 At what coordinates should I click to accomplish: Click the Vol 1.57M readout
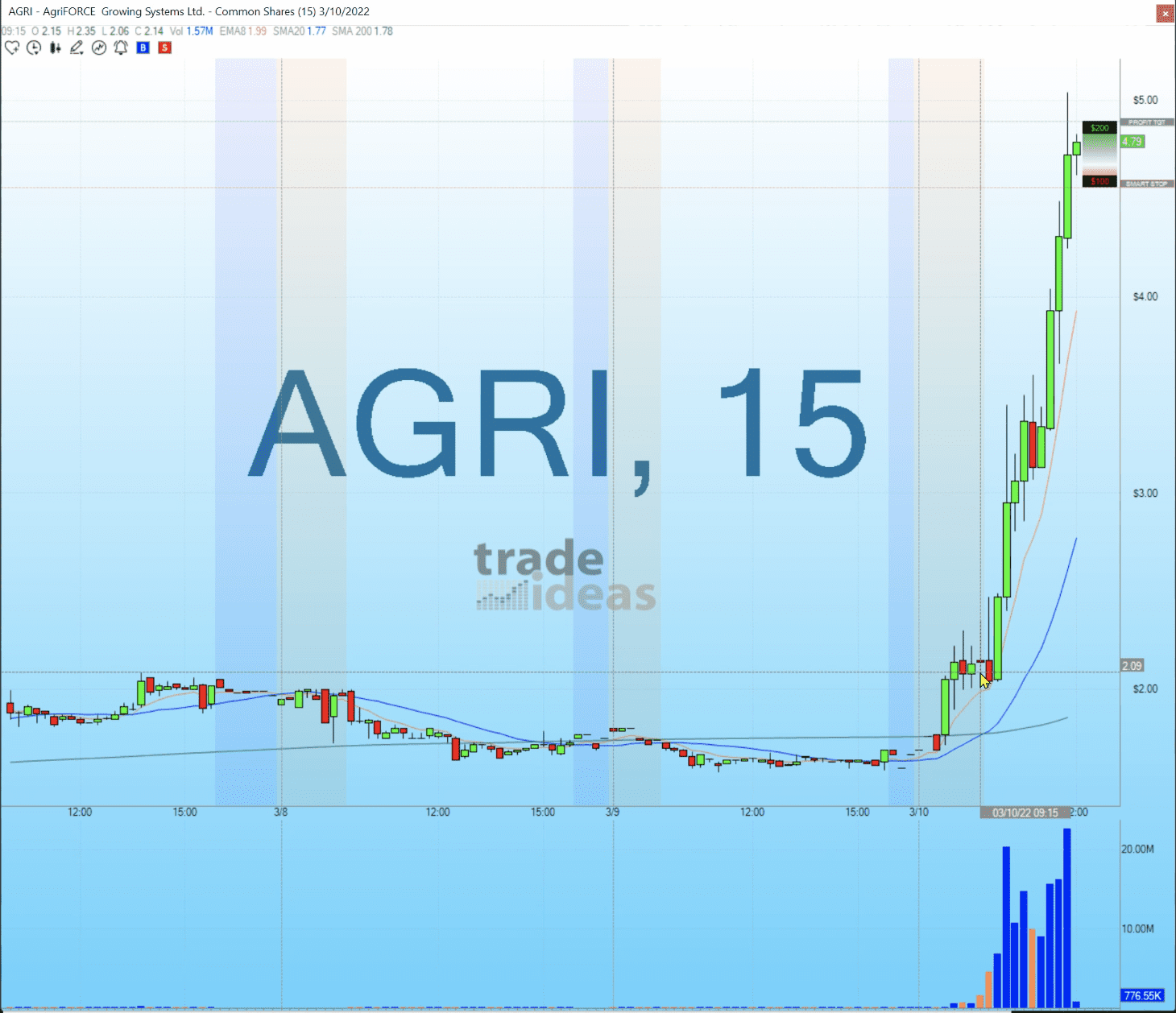(191, 31)
